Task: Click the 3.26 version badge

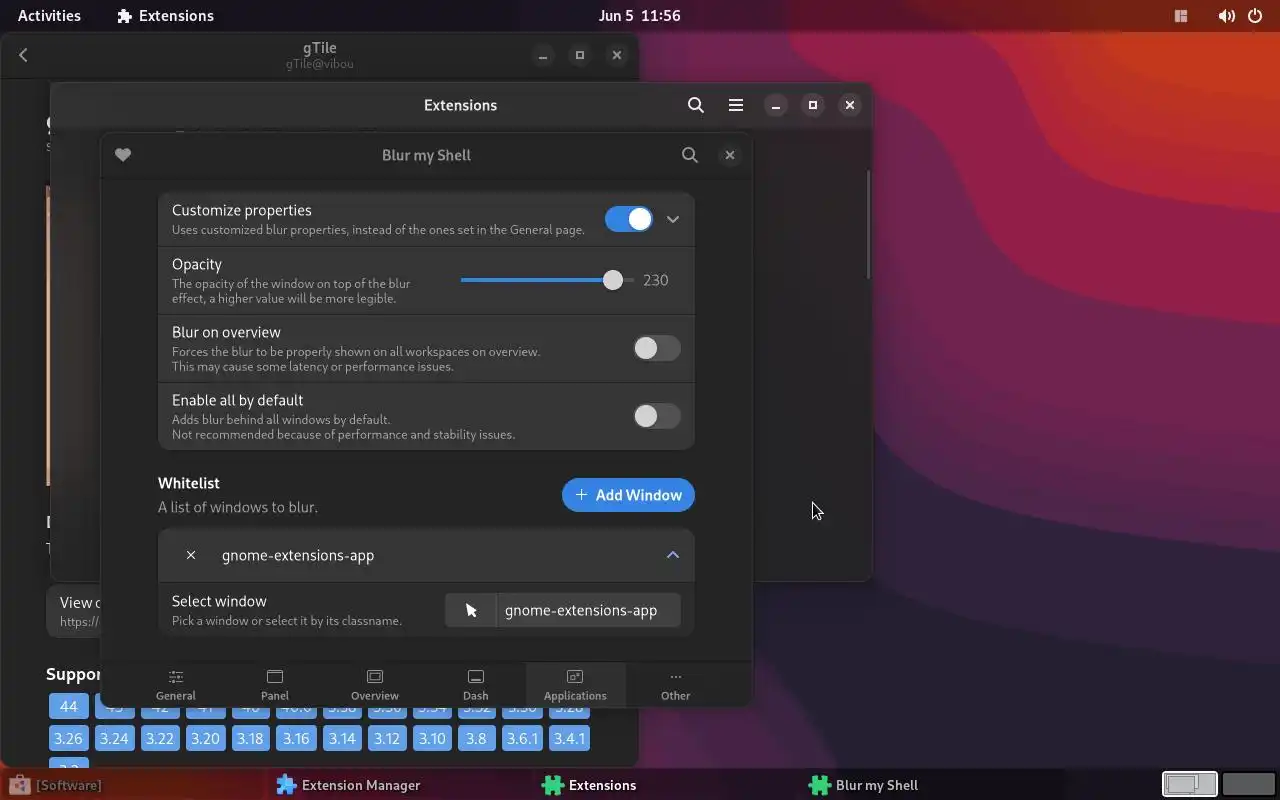Action: [x=68, y=739]
